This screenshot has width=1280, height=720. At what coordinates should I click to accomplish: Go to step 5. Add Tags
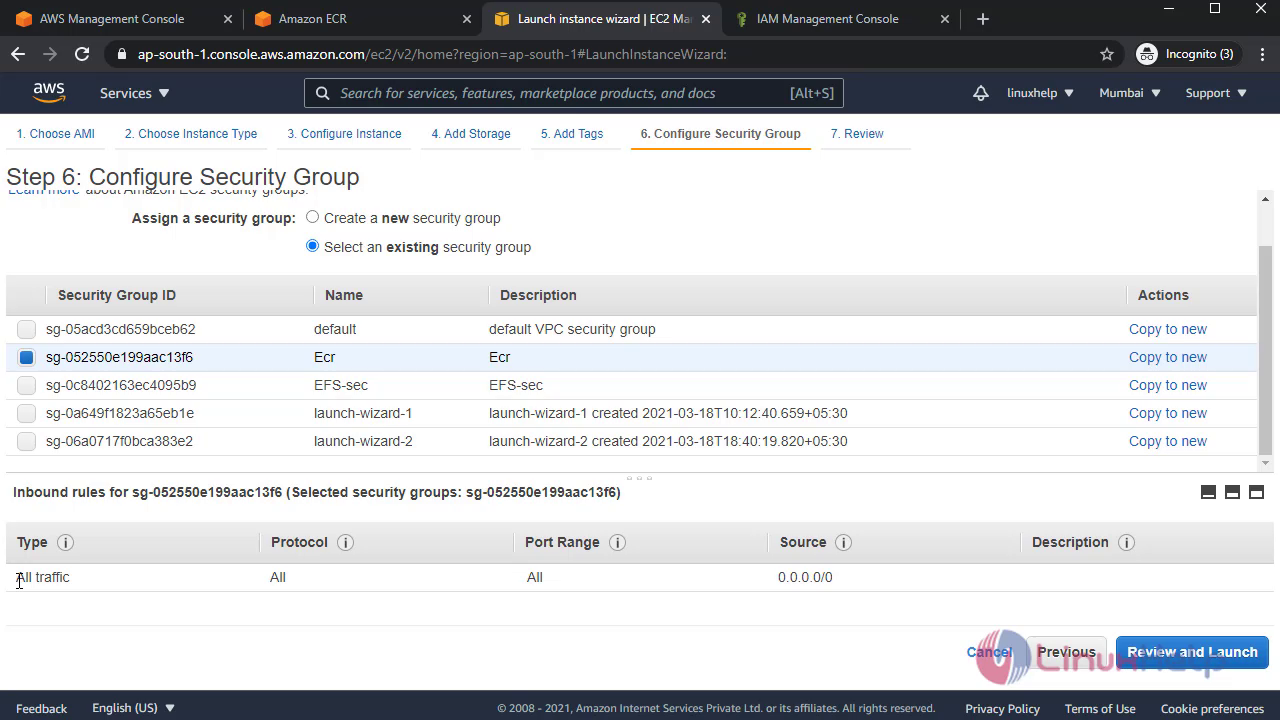[x=572, y=134]
